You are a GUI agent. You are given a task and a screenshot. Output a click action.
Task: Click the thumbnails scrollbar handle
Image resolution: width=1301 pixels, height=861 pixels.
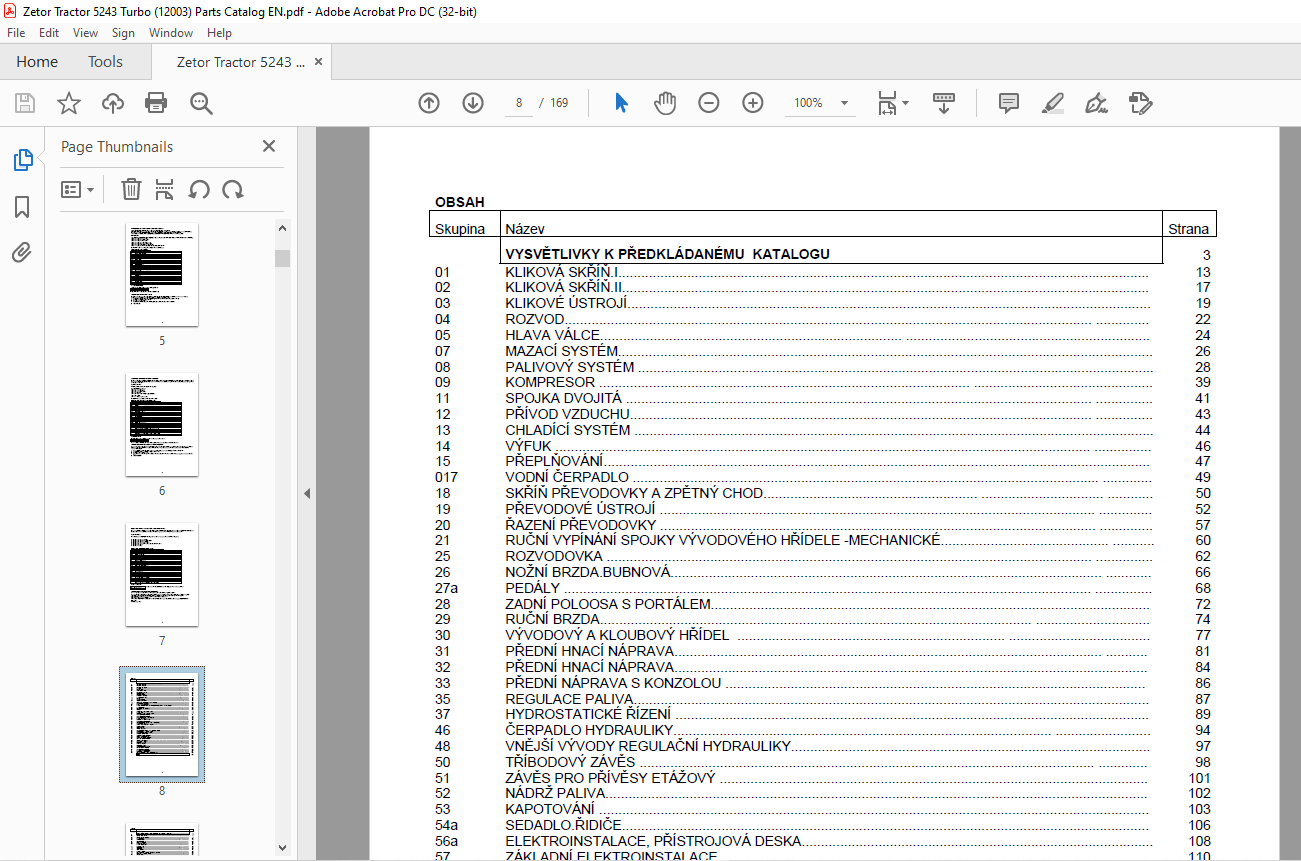(x=283, y=258)
